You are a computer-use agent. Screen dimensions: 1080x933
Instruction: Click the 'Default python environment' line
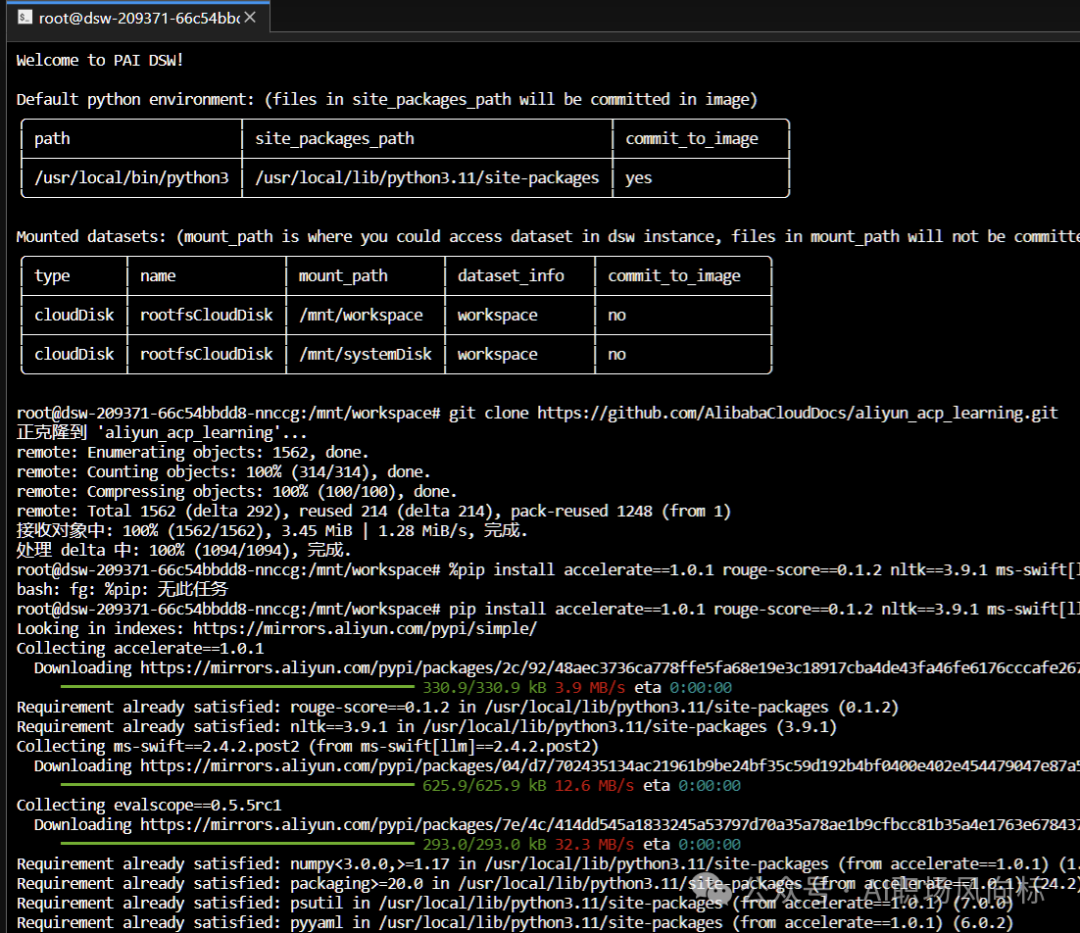pyautogui.click(x=386, y=99)
